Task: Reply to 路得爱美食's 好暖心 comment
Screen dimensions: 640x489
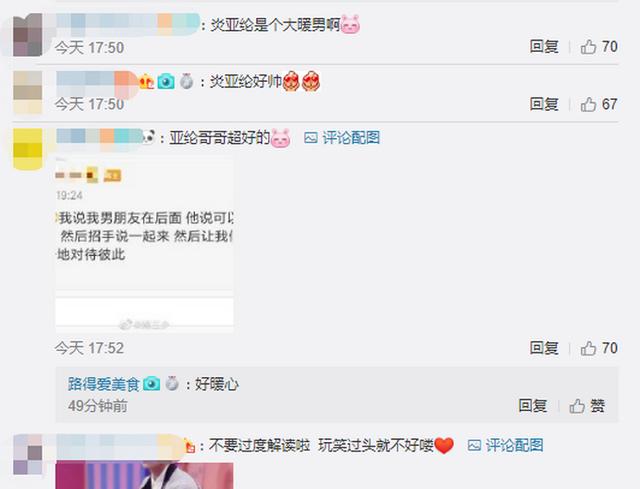Action: pyautogui.click(x=532, y=406)
